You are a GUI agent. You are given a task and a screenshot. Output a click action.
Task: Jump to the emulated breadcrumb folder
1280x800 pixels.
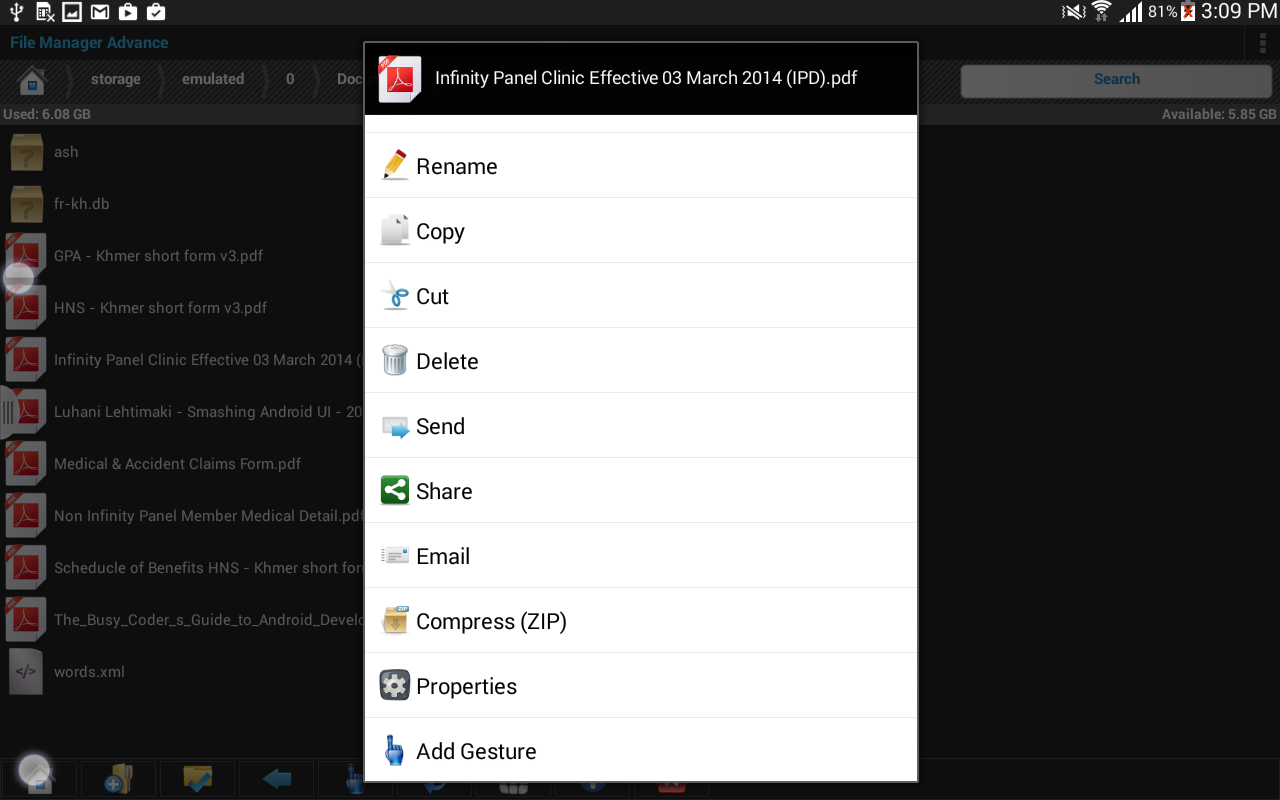(x=213, y=80)
